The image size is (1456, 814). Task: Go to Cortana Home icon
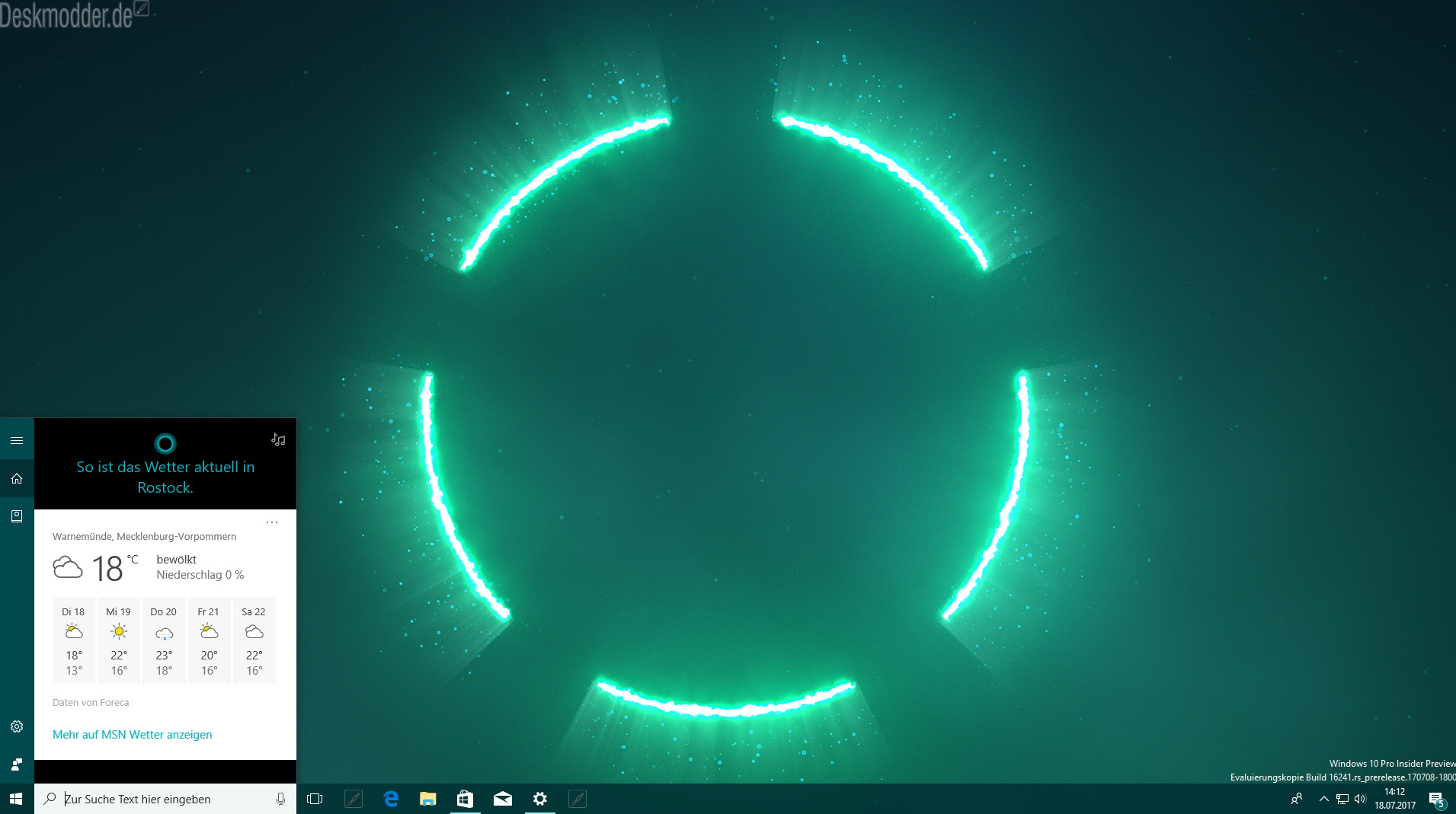(17, 478)
